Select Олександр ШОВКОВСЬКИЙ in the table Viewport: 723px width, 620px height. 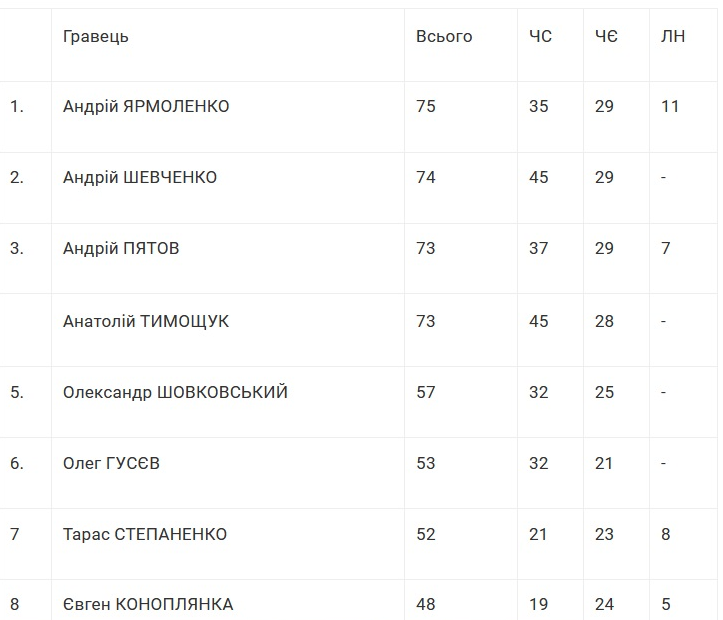point(175,392)
